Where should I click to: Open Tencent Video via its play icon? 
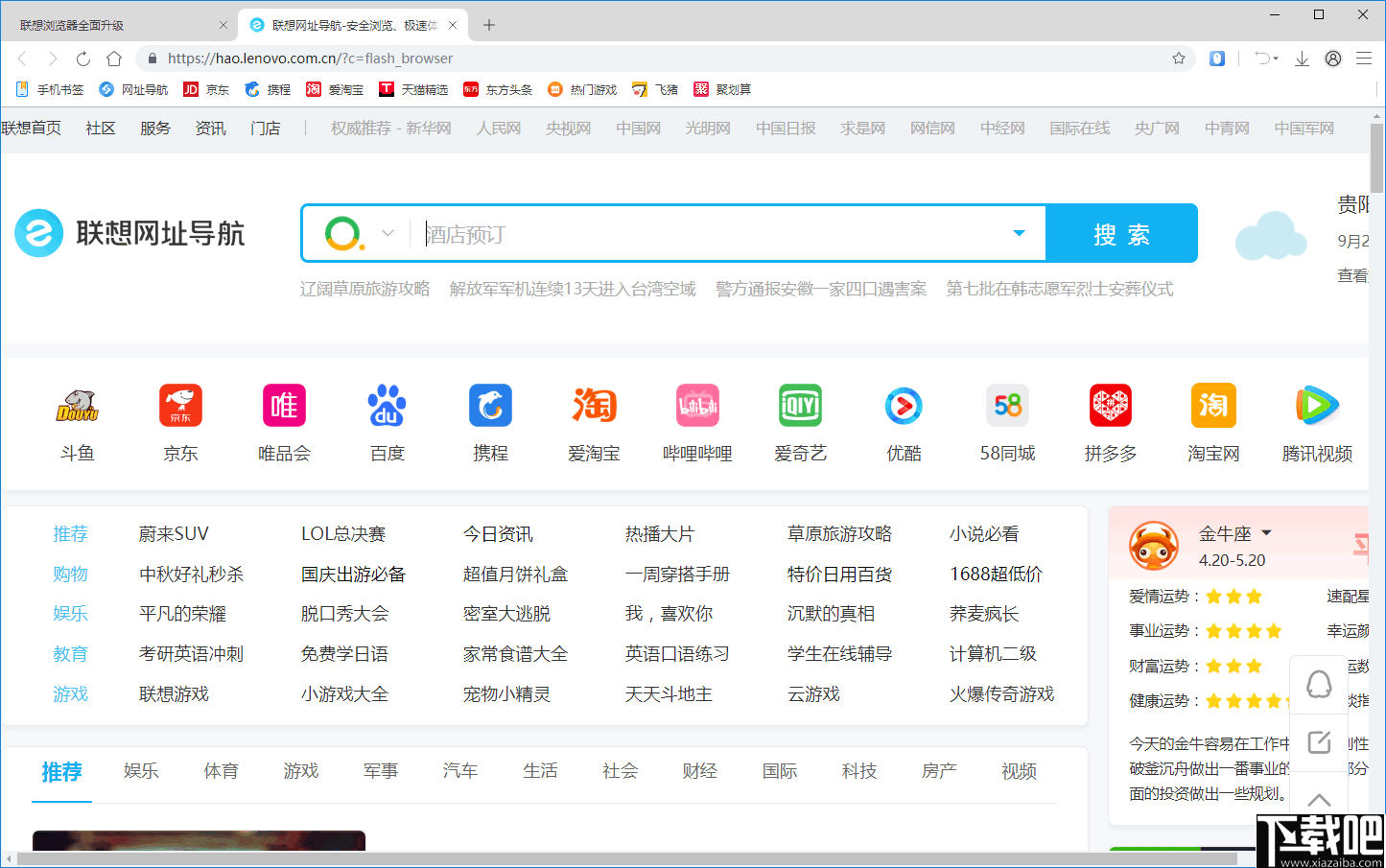pyautogui.click(x=1317, y=405)
